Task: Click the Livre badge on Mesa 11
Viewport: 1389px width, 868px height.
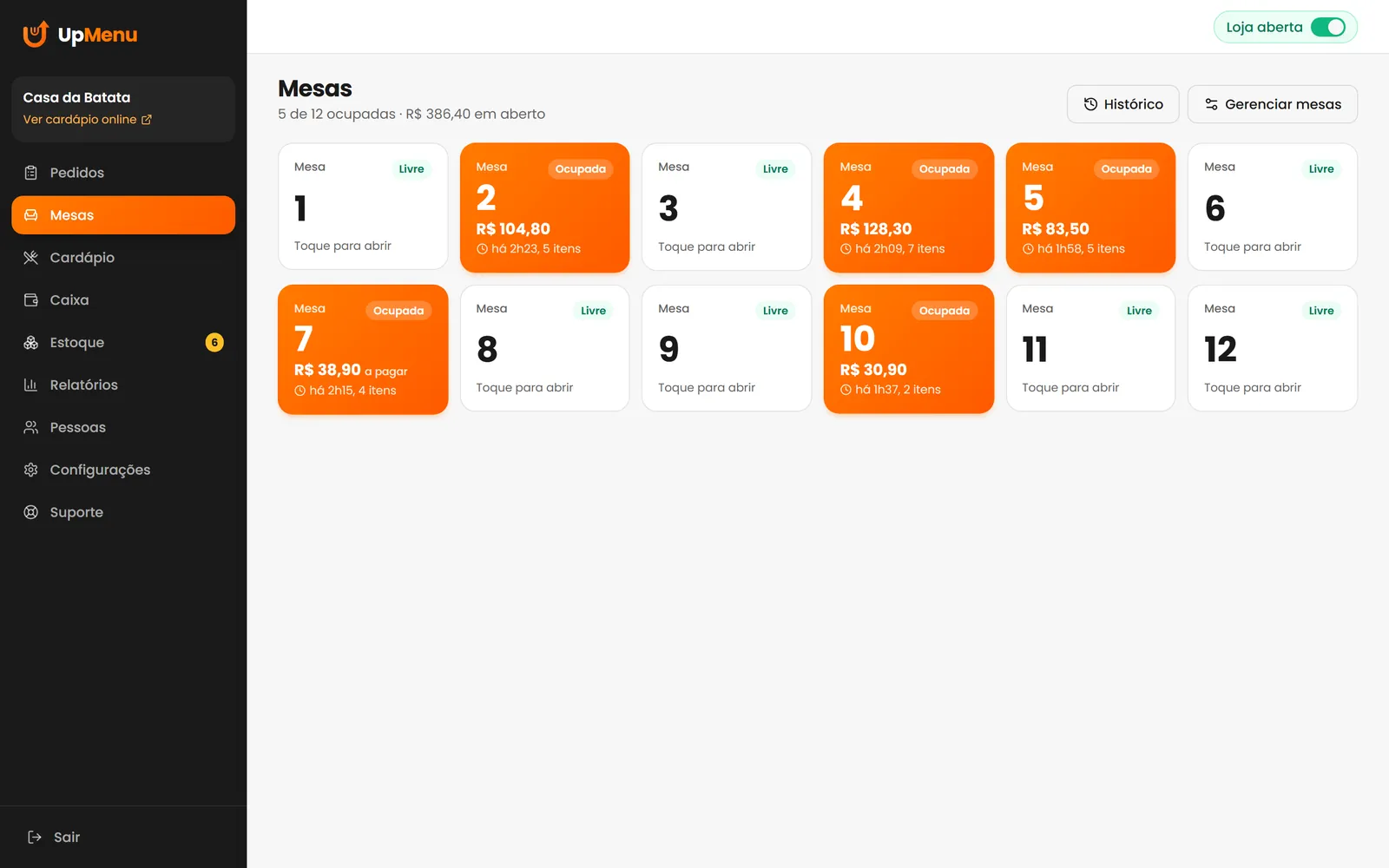Action: 1139,311
